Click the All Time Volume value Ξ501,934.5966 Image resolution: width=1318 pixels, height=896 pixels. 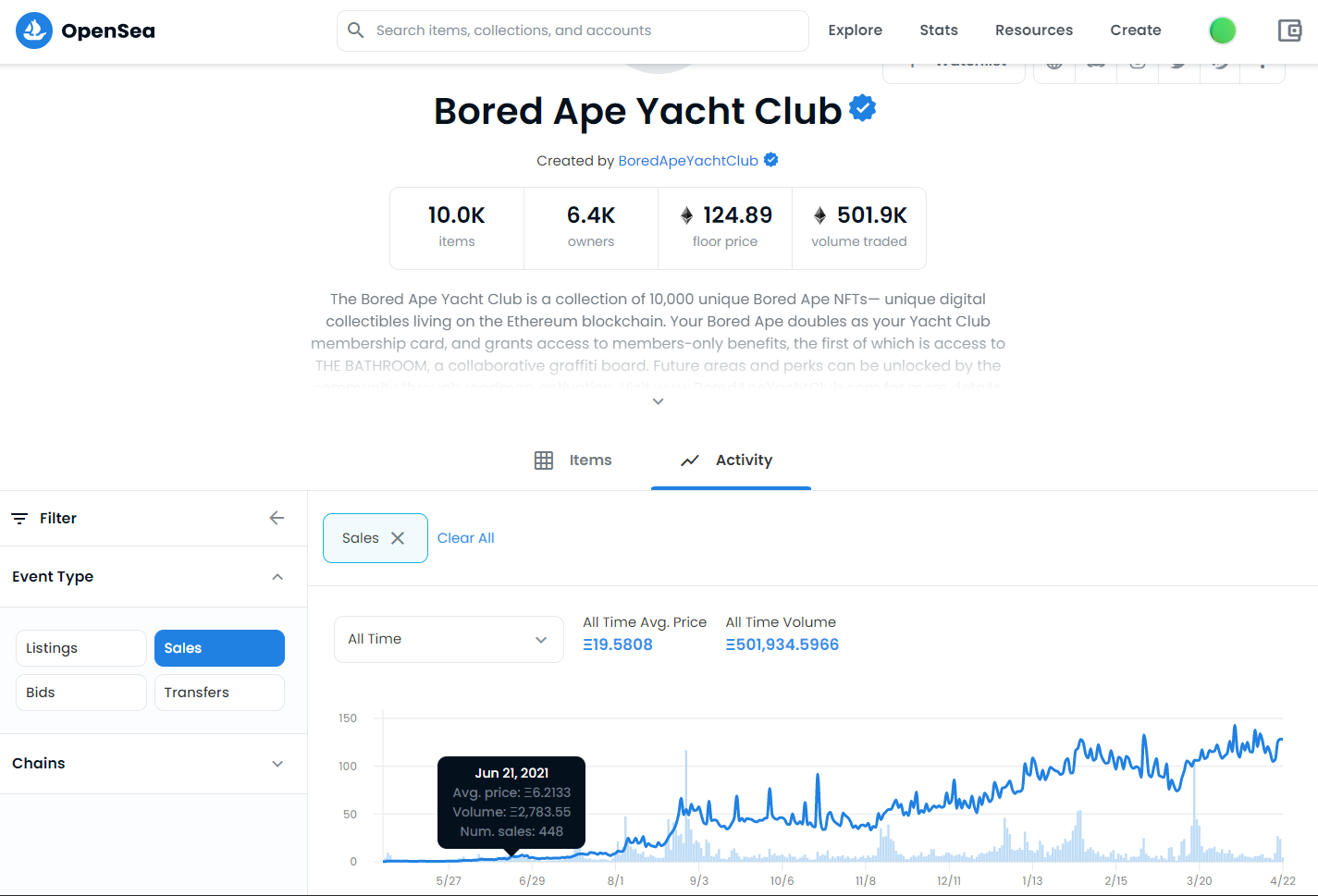(782, 644)
